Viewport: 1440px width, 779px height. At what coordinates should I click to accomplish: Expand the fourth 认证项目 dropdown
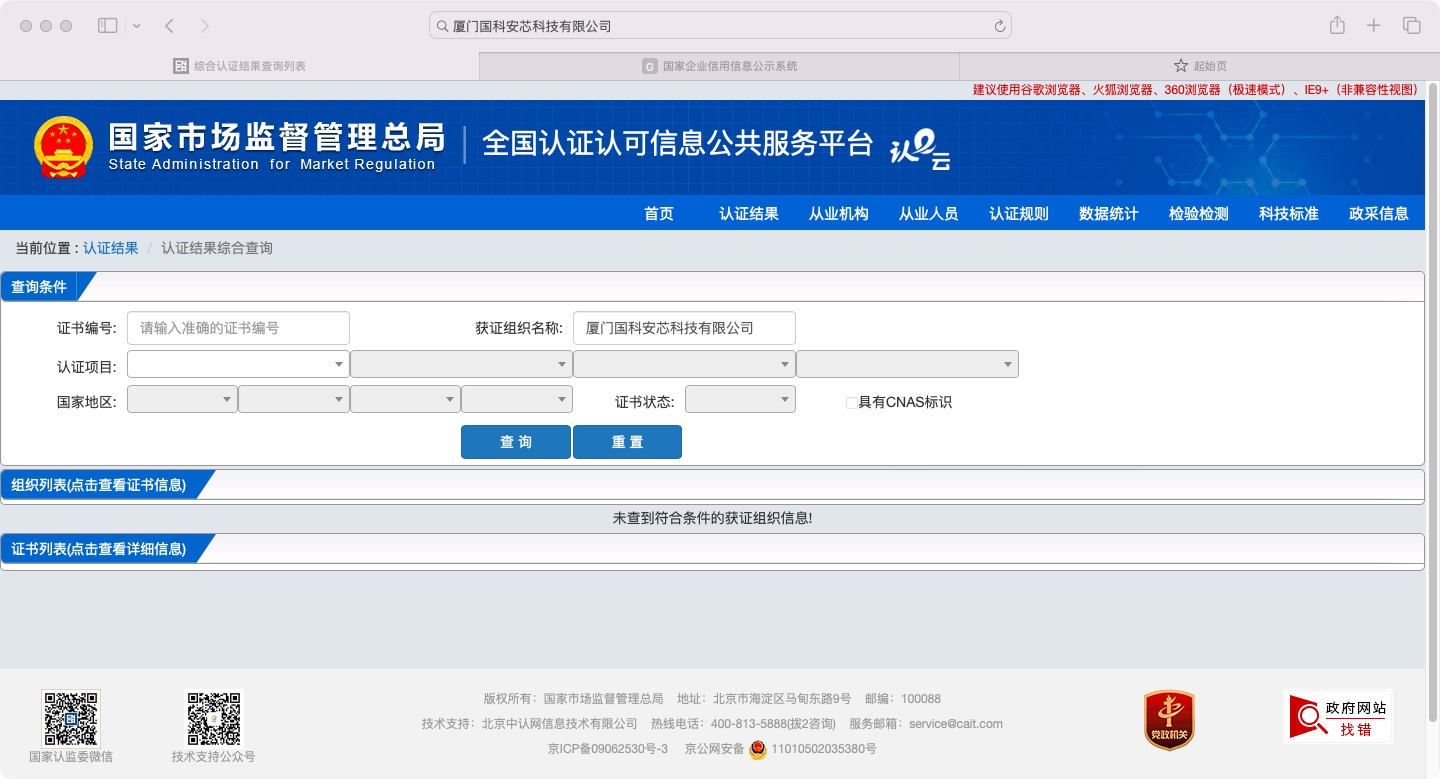tap(907, 364)
